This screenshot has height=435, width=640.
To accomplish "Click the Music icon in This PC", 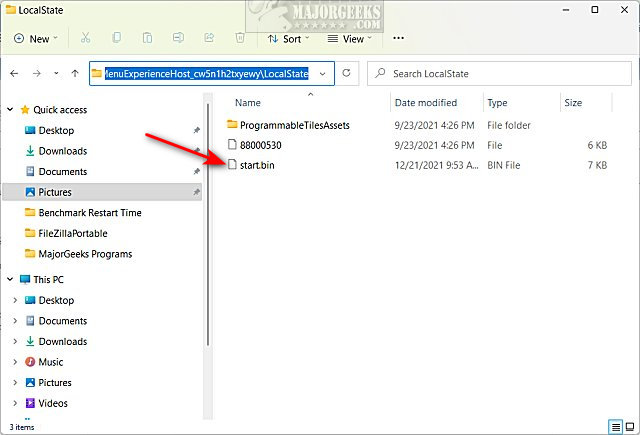I will [30, 362].
